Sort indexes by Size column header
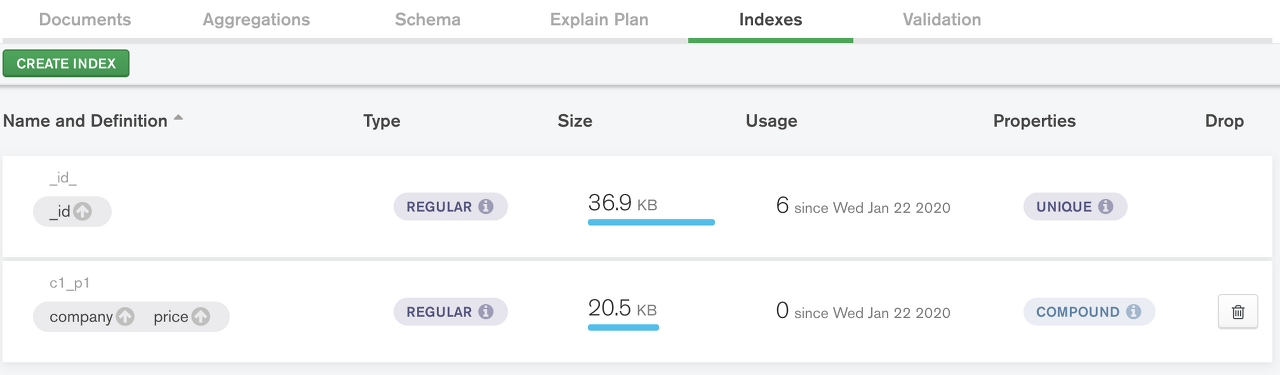 point(575,121)
